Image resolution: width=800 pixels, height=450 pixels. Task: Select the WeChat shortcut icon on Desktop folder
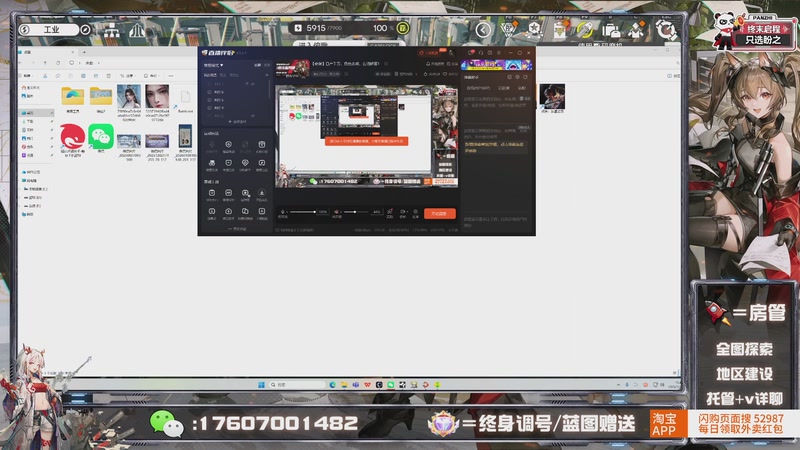point(101,138)
